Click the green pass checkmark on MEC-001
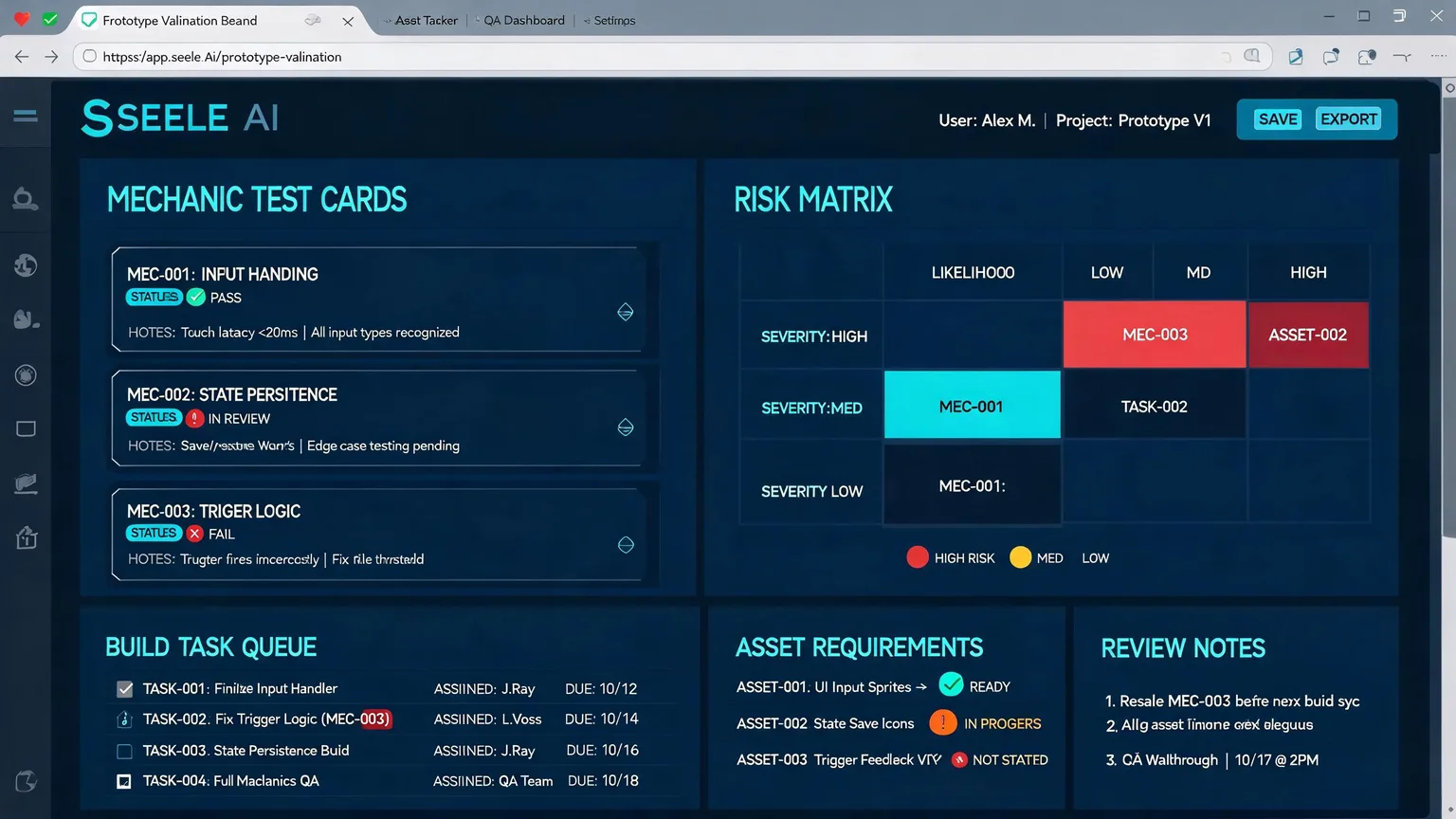The image size is (1456, 819). click(x=196, y=297)
